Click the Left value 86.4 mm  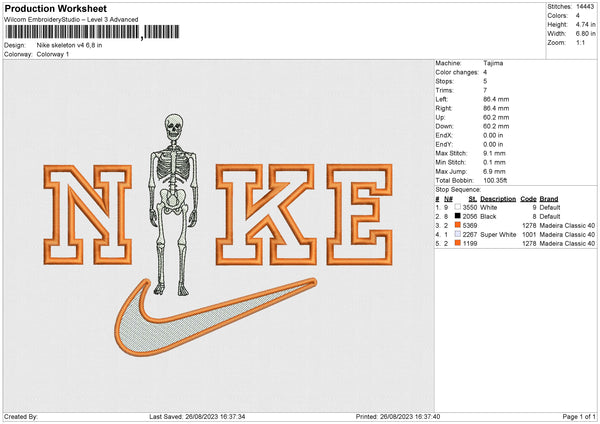click(x=496, y=99)
